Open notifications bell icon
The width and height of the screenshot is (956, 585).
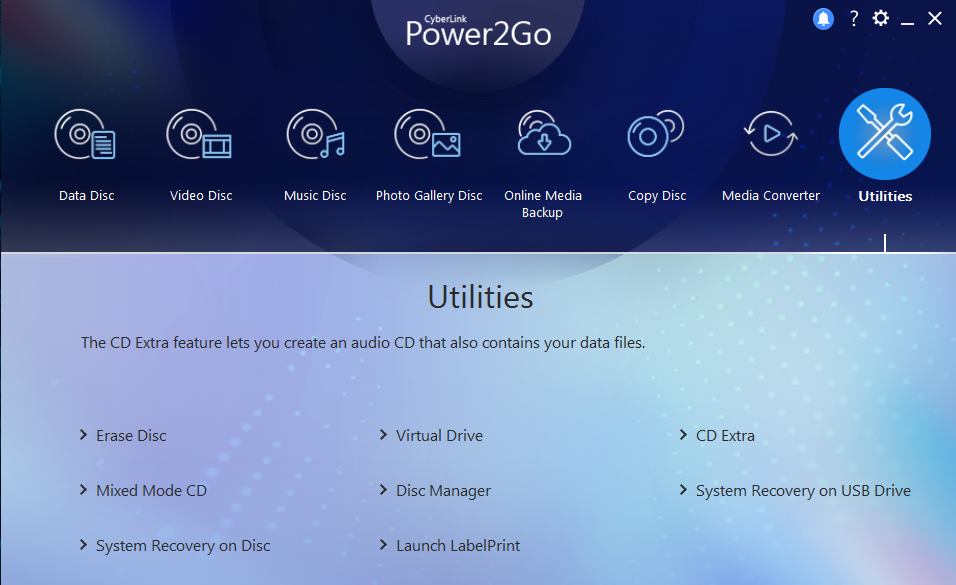[x=823, y=19]
